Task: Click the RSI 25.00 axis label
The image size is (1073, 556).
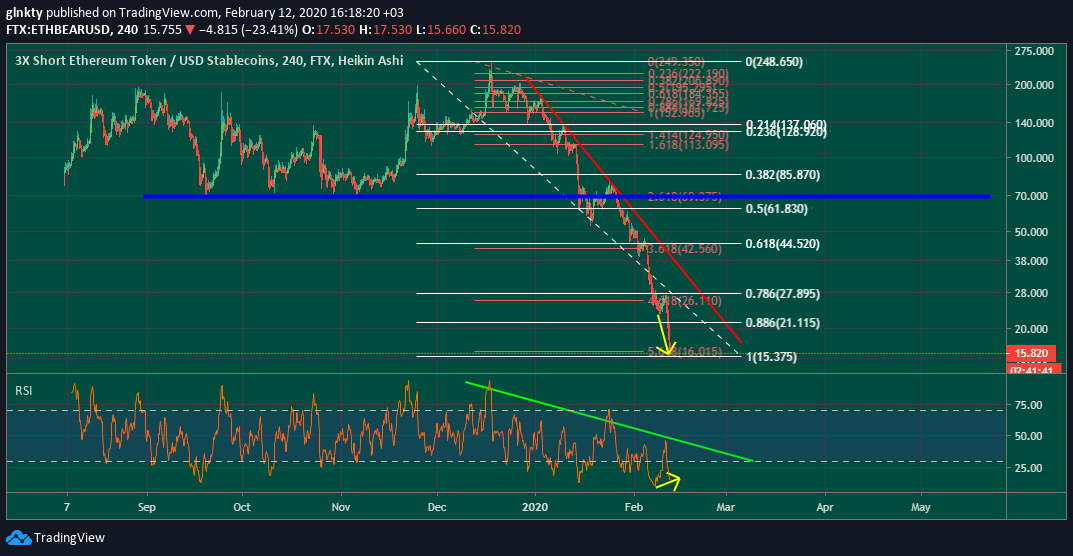Action: pyautogui.click(x=1031, y=468)
